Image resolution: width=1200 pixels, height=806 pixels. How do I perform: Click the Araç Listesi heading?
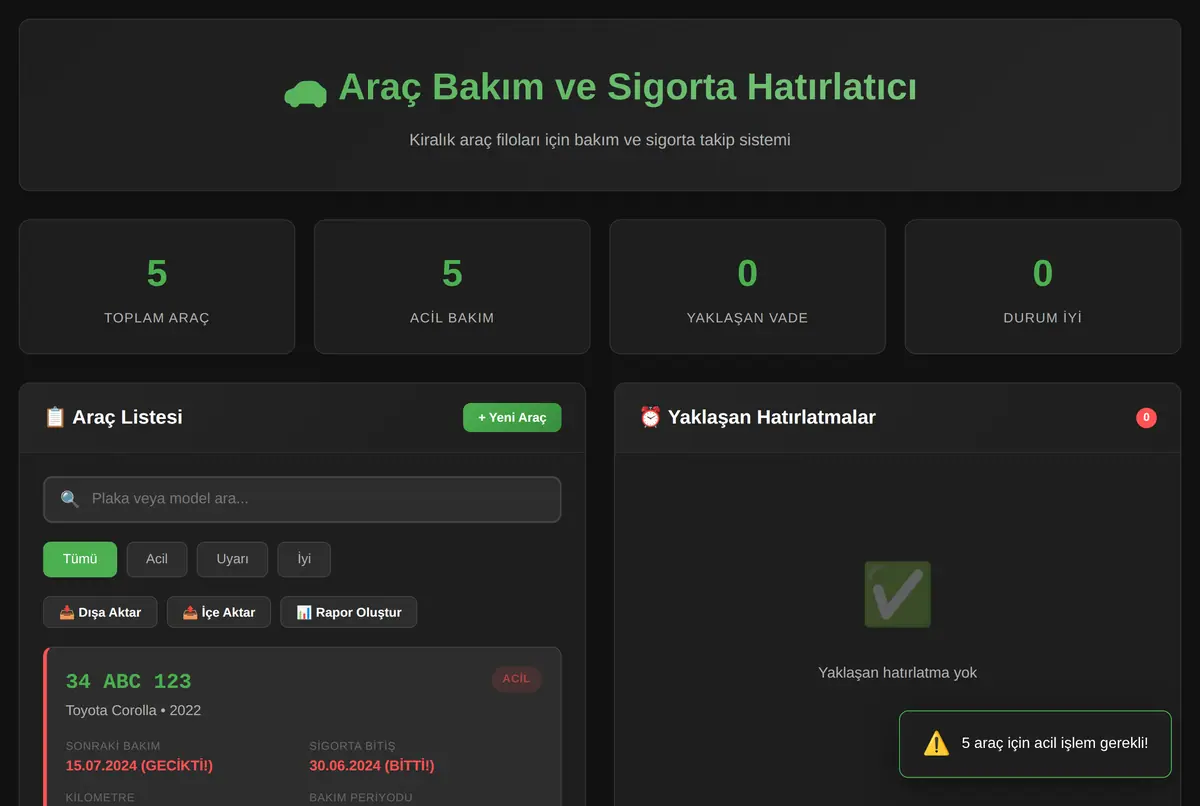127,417
